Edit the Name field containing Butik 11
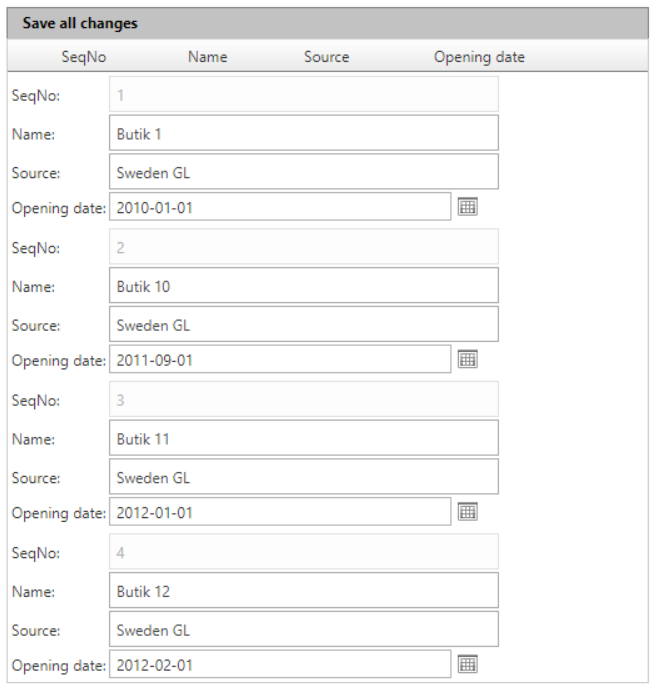The height and width of the screenshot is (694, 662). pyautogui.click(x=304, y=438)
